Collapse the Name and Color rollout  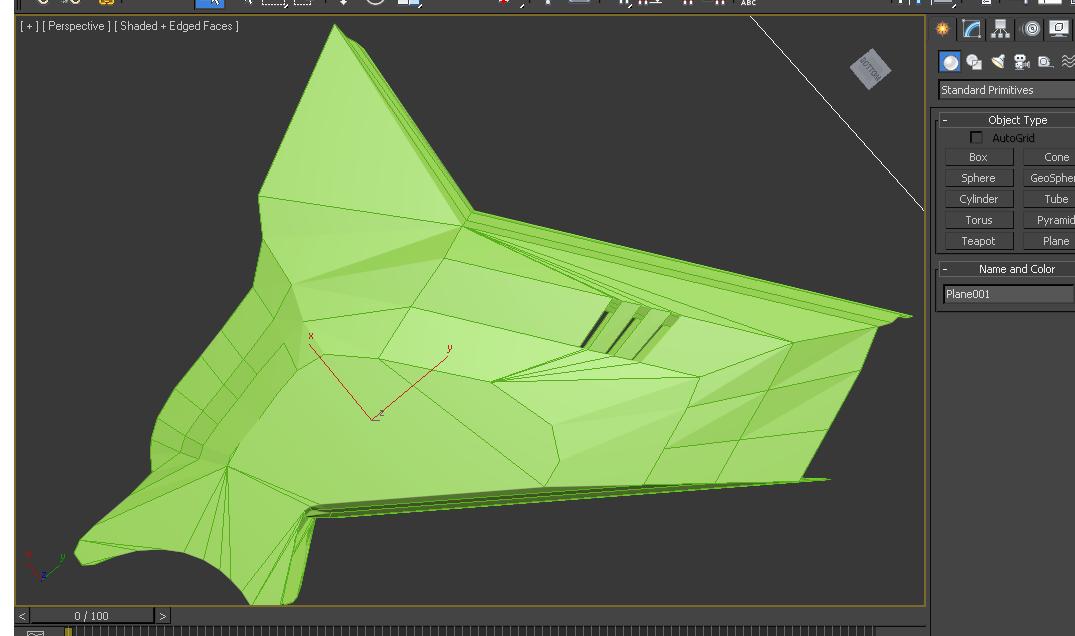944,269
